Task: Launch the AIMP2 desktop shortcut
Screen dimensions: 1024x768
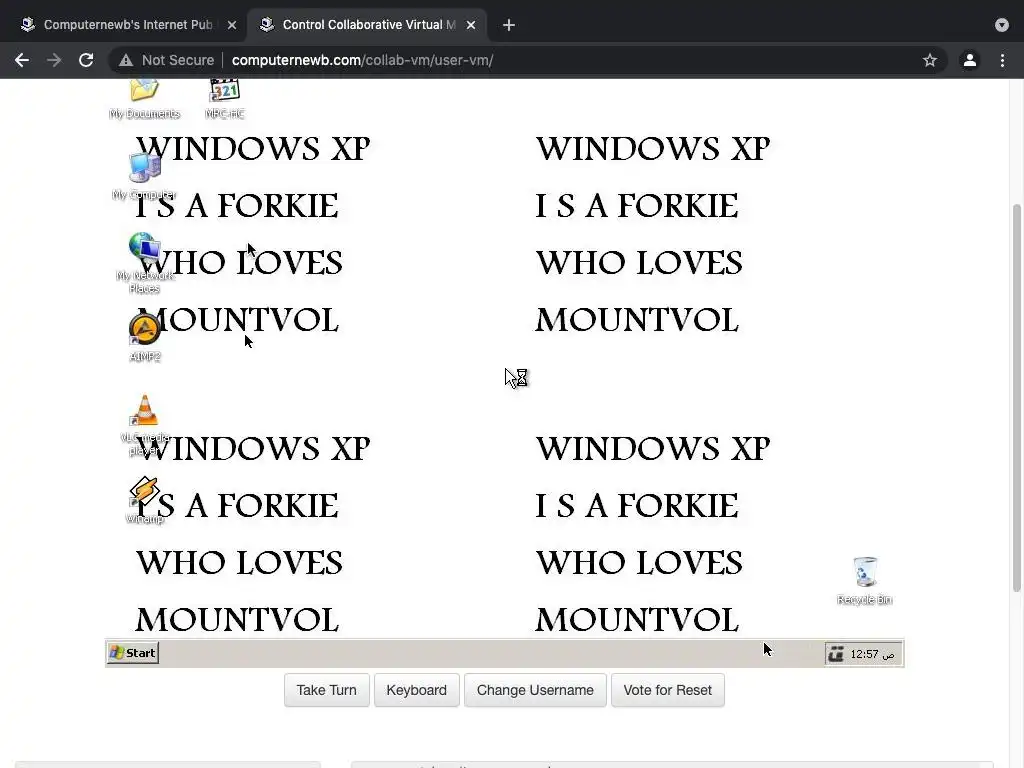Action: (x=144, y=337)
